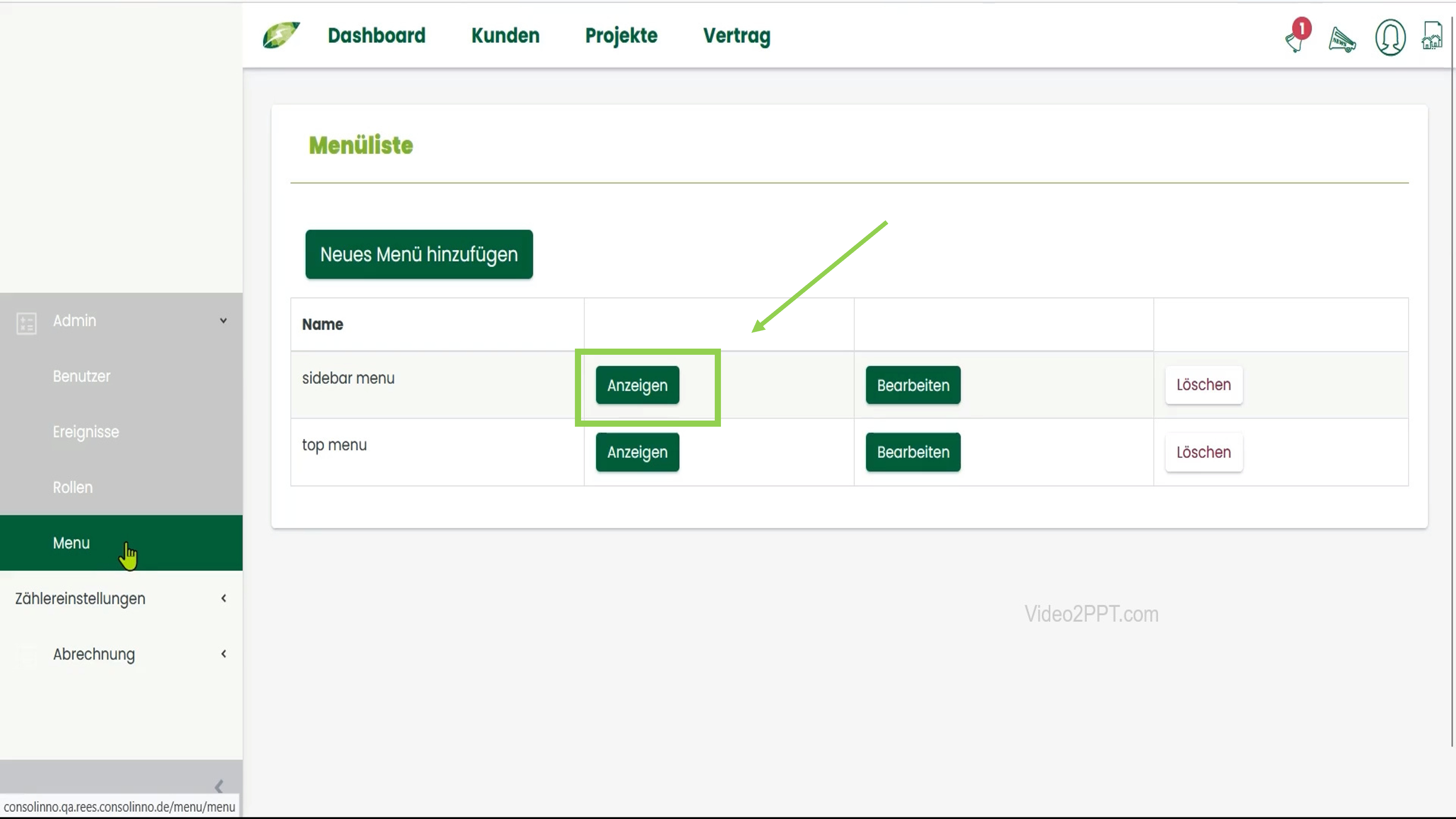This screenshot has width=1456, height=819.
Task: Navigate to Dashboard
Action: [x=376, y=36]
